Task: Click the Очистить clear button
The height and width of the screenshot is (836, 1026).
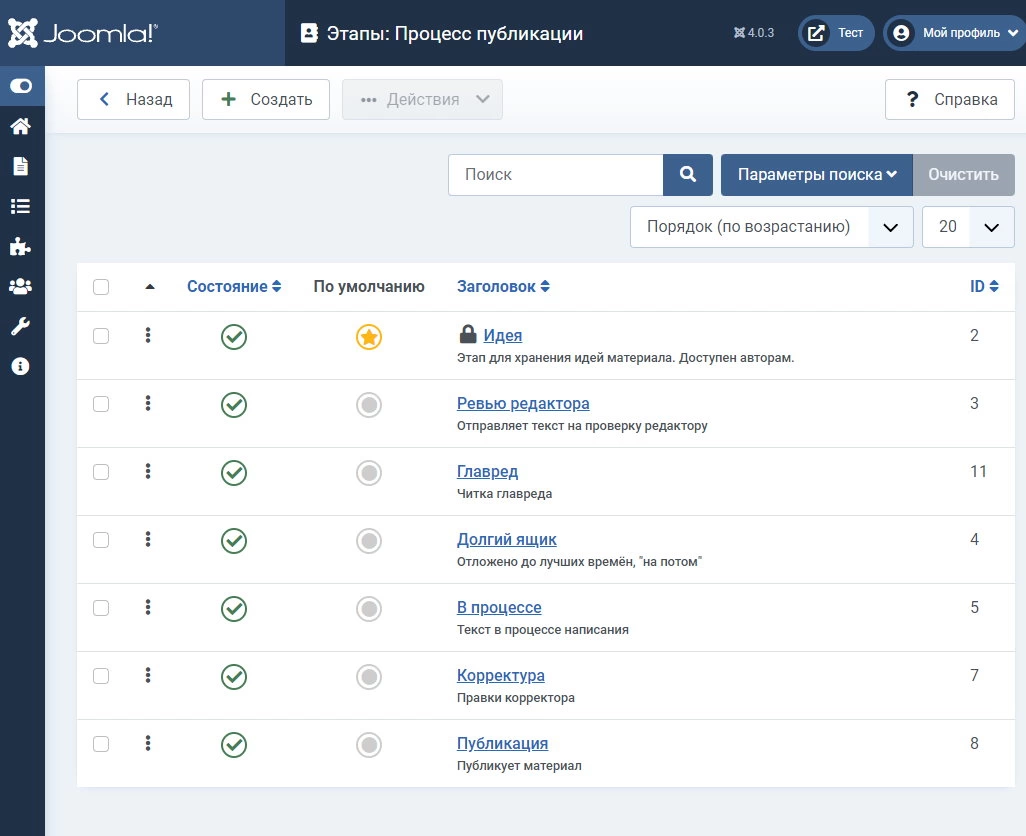Action: click(x=964, y=175)
